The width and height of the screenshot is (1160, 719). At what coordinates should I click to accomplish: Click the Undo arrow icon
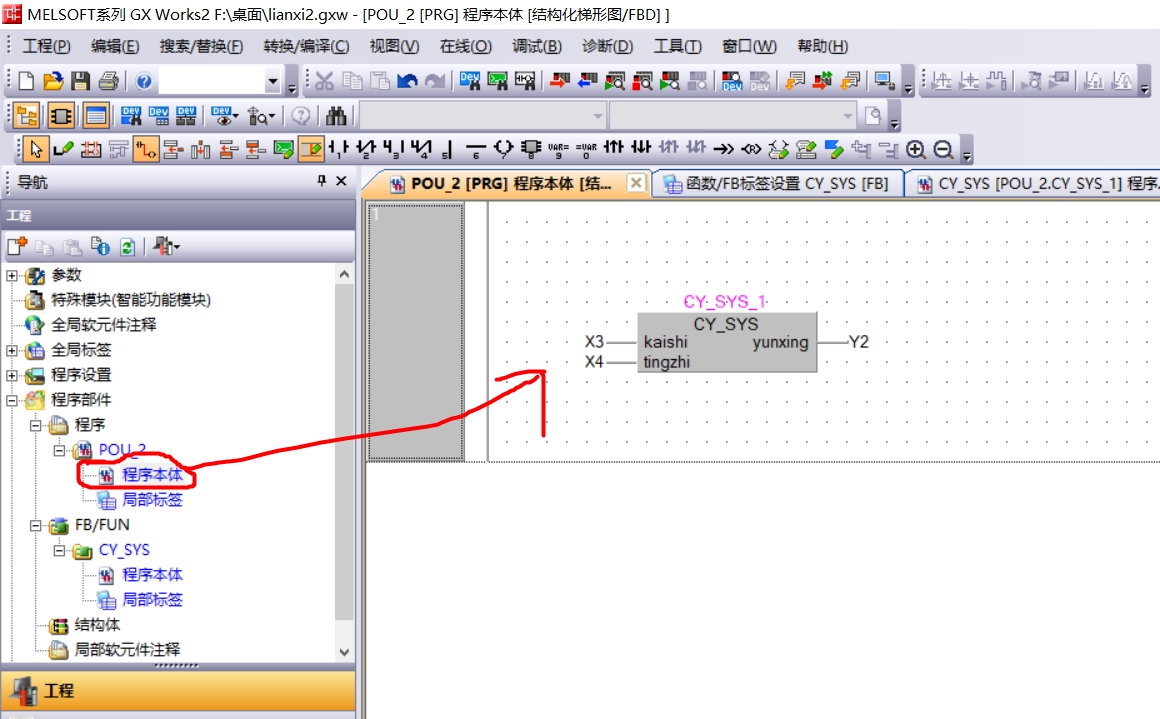(x=407, y=81)
